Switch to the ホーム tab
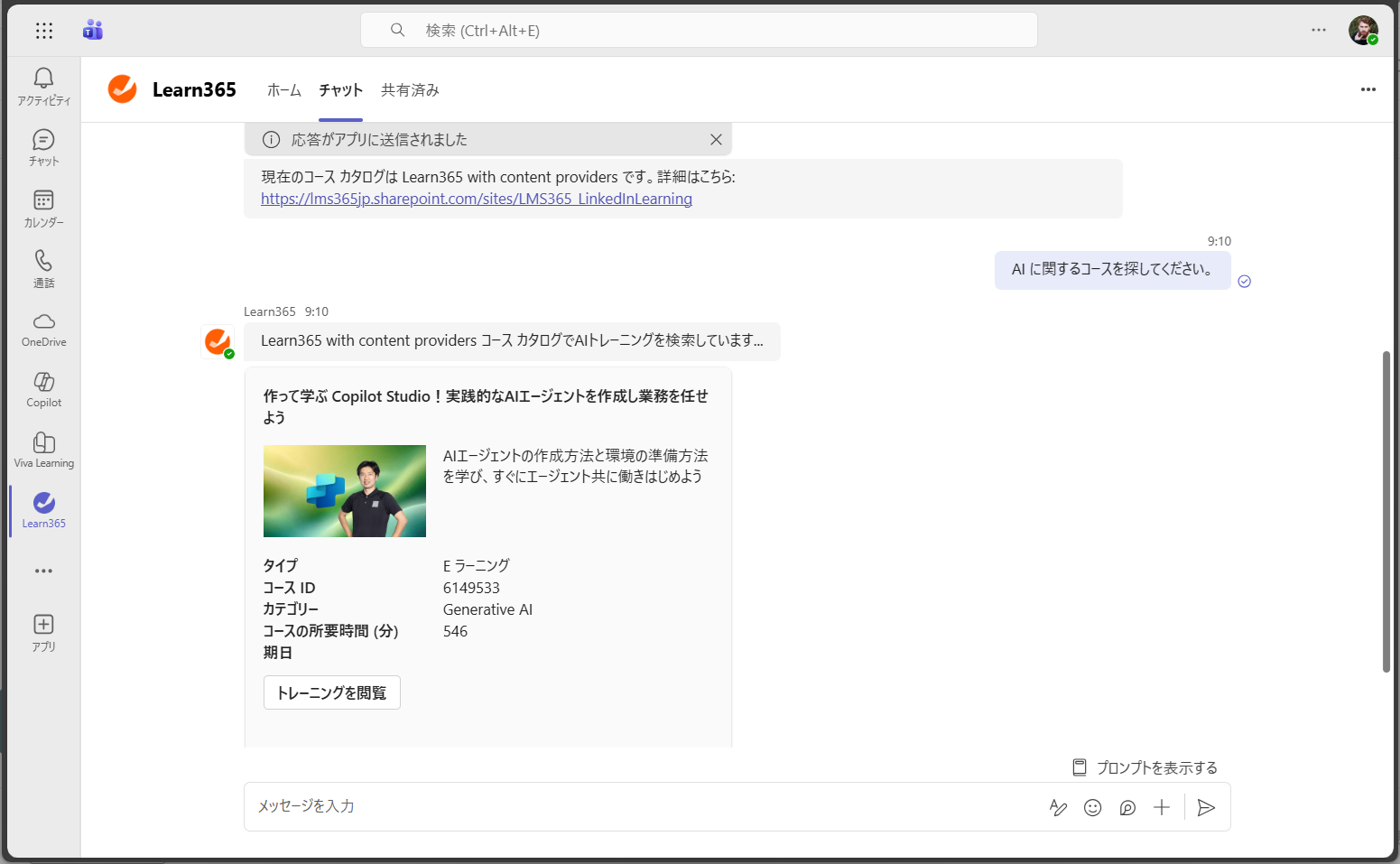This screenshot has height=864, width=1400. tap(284, 90)
